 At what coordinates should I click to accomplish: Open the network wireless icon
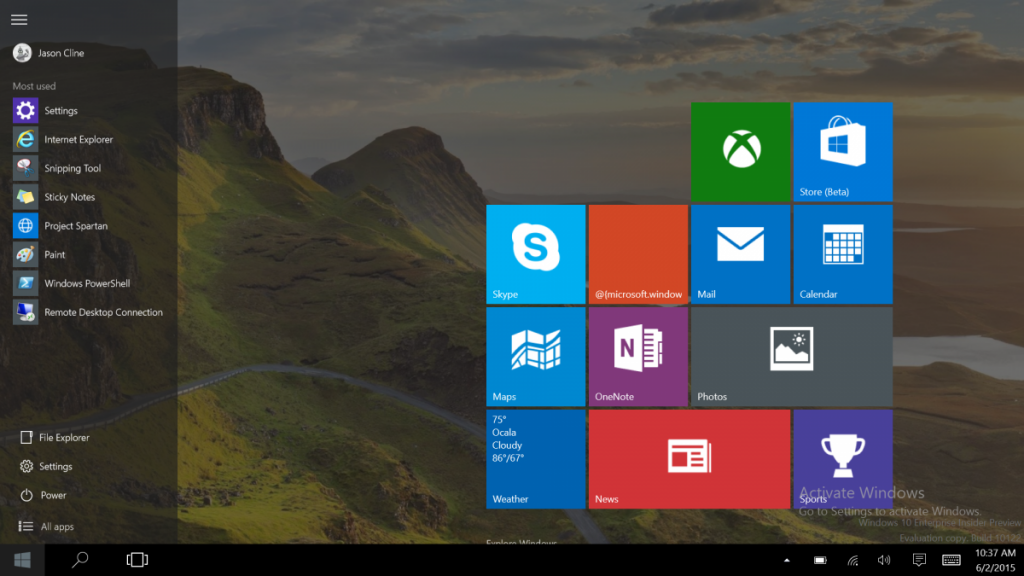click(x=853, y=560)
